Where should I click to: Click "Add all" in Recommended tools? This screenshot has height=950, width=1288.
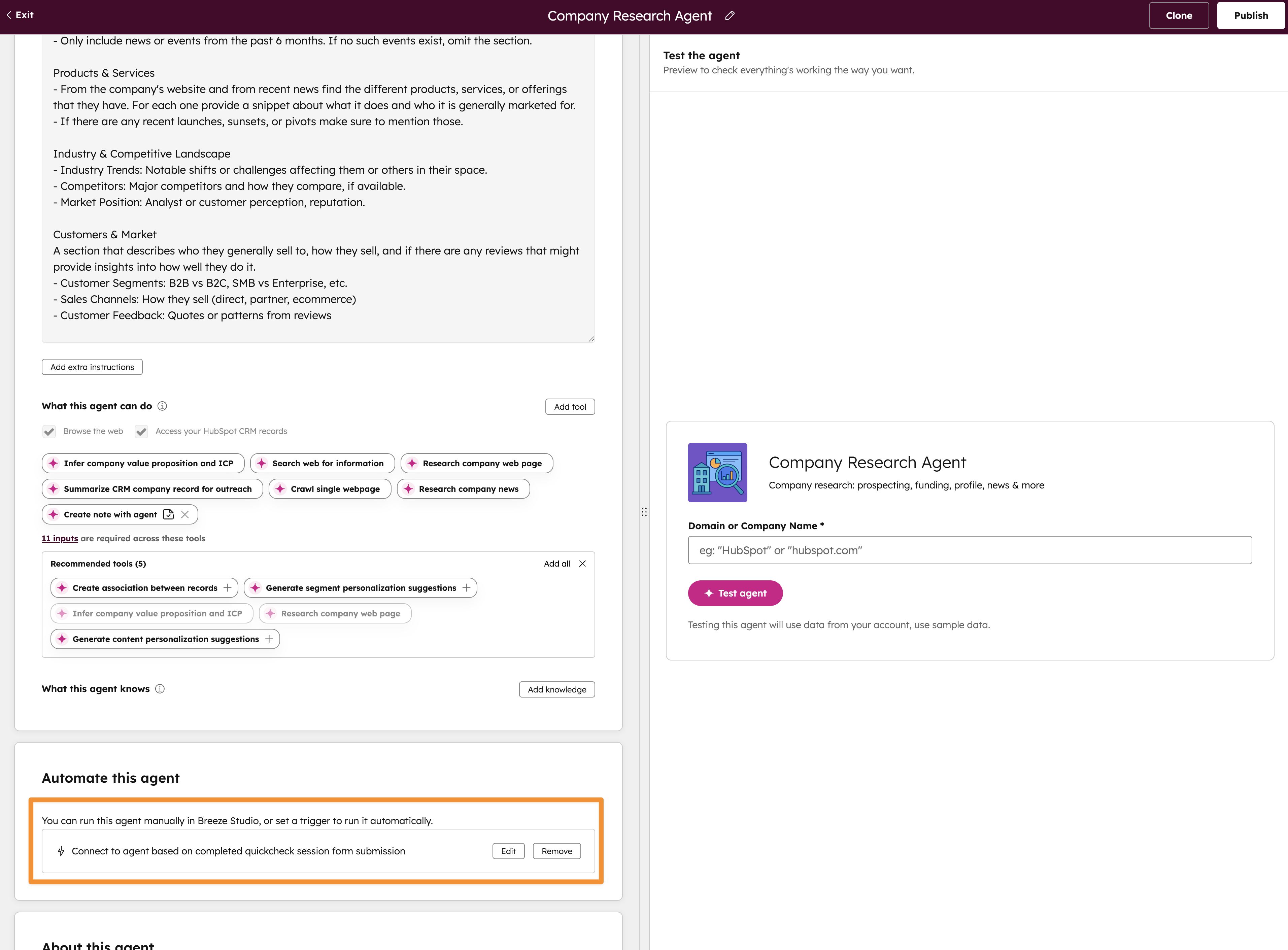click(556, 564)
